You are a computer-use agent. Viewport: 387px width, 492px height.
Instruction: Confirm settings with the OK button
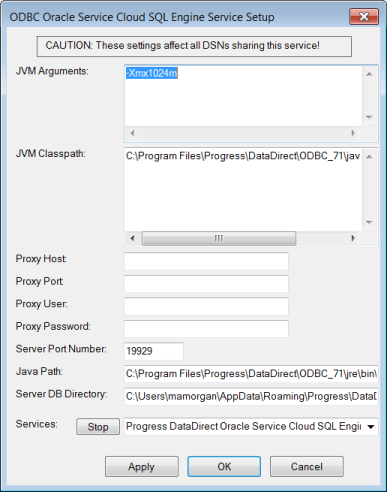point(224,466)
